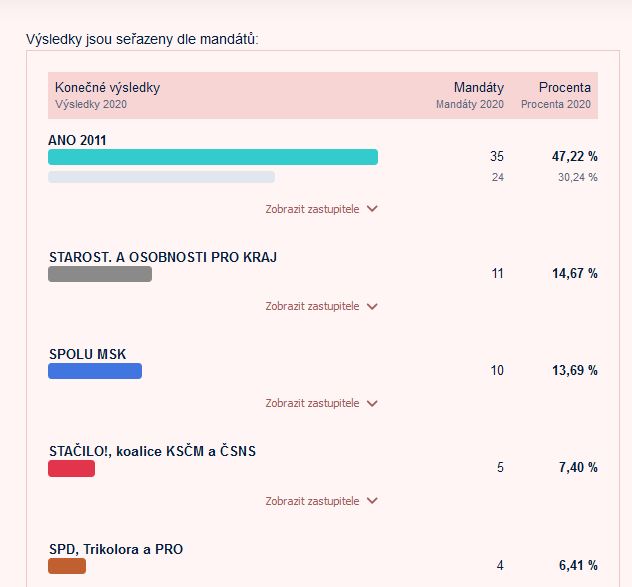Click the ANO 2011 party name
632x587 pixels.
click(77, 140)
